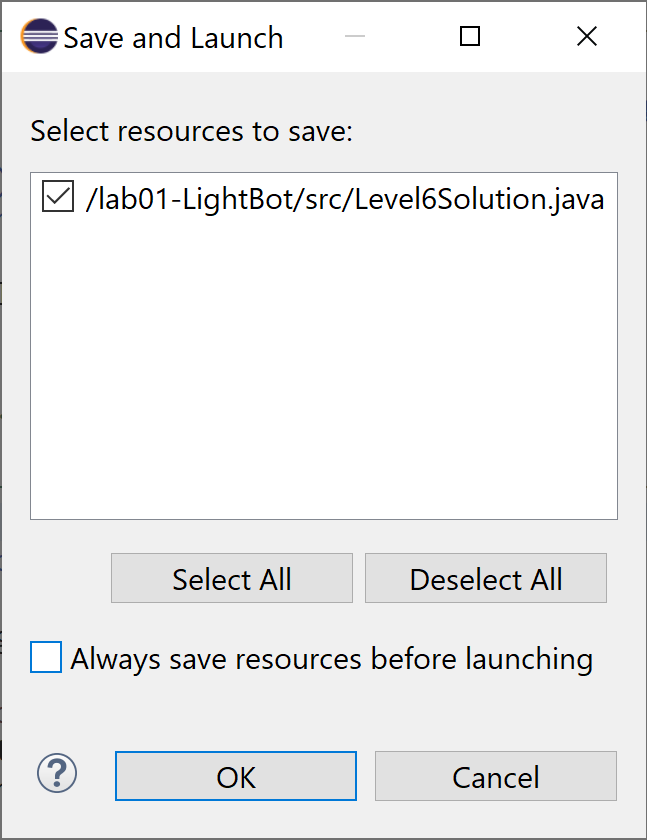
Task: Click the 'Always save resources before launching' label
Action: click(332, 659)
